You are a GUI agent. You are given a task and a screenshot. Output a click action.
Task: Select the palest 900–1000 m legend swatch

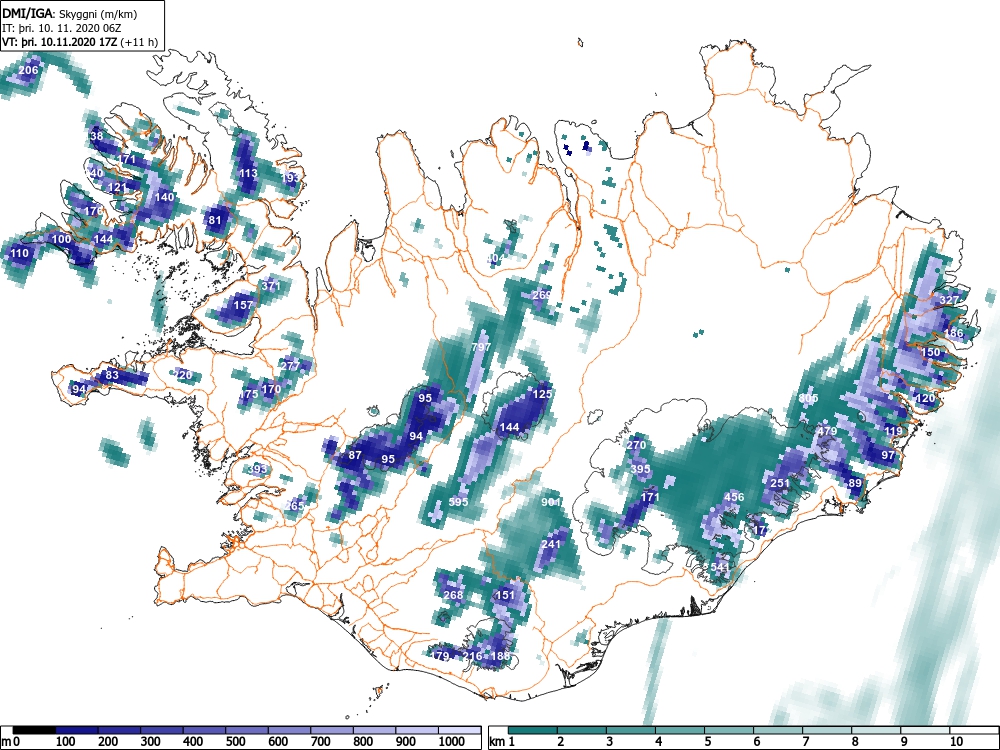[x=417, y=730]
